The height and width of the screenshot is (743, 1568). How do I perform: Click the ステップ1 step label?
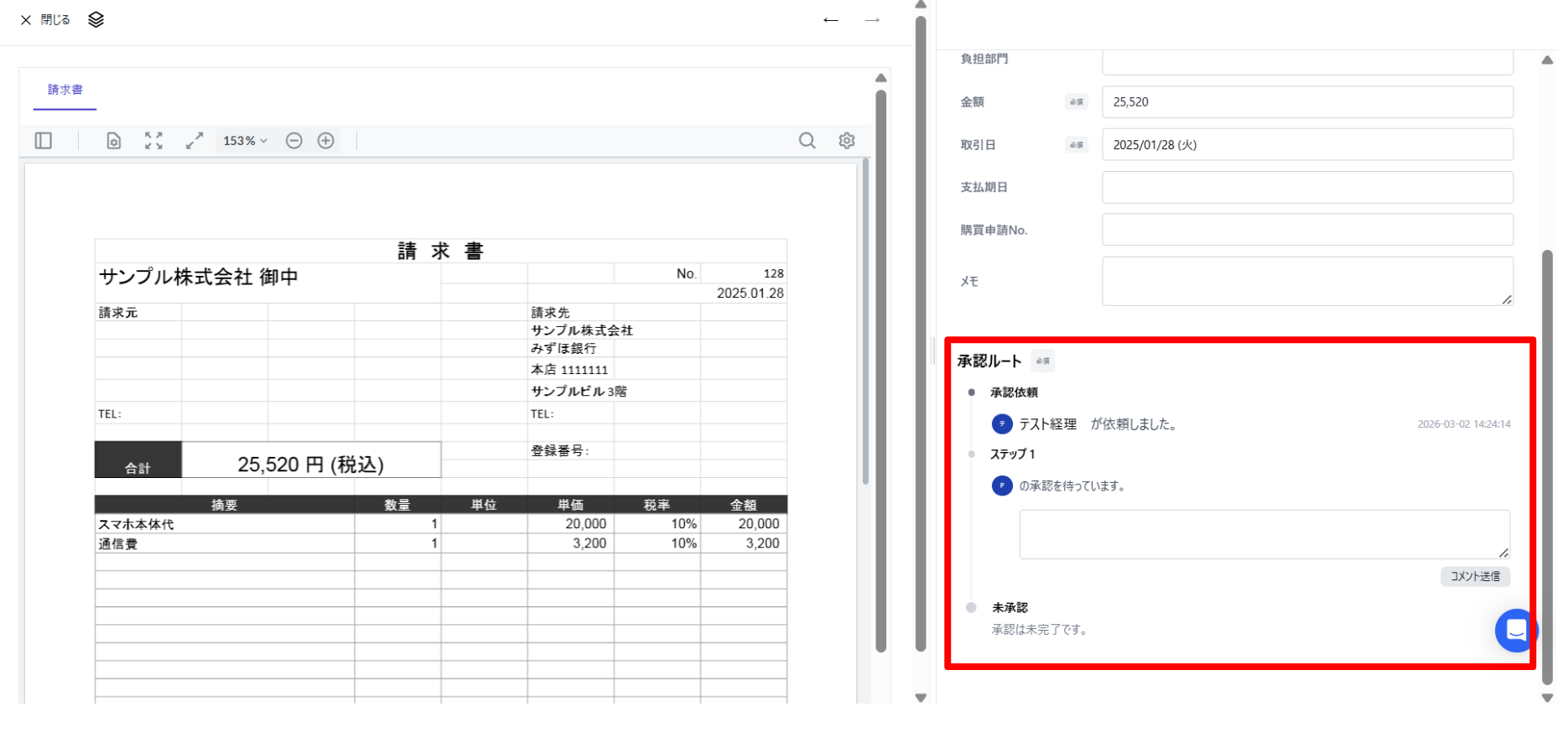(x=1013, y=455)
